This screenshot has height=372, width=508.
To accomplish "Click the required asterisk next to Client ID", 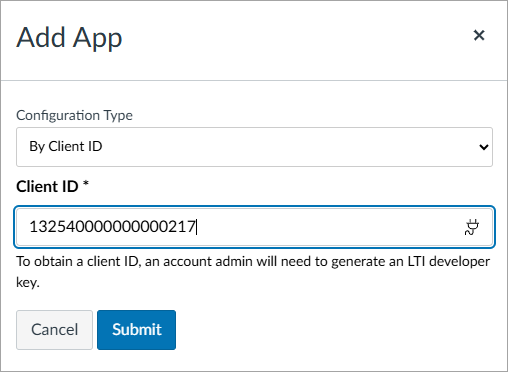I will pyautogui.click(x=86, y=183).
